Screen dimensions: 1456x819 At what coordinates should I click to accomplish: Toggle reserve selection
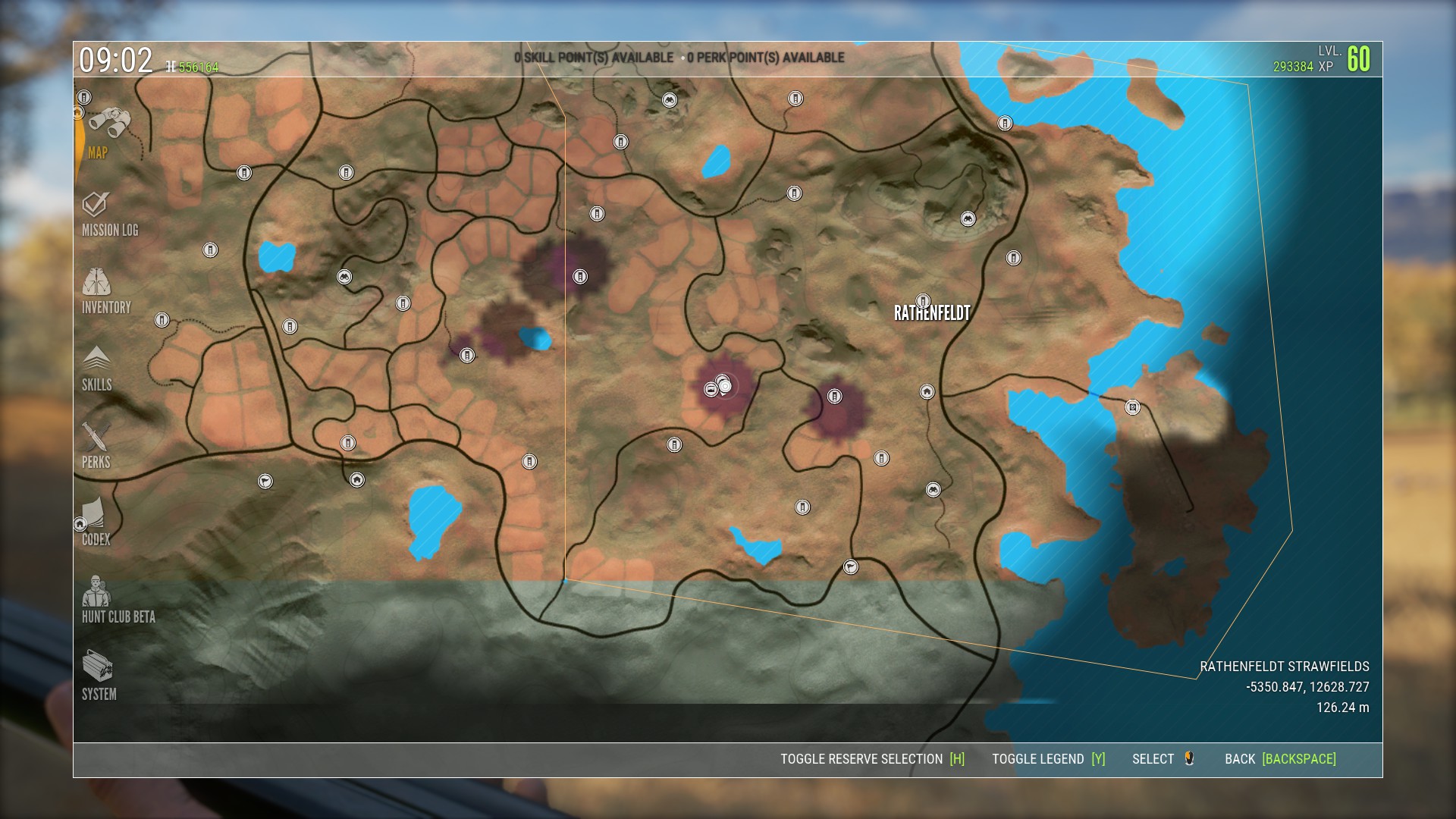(872, 759)
